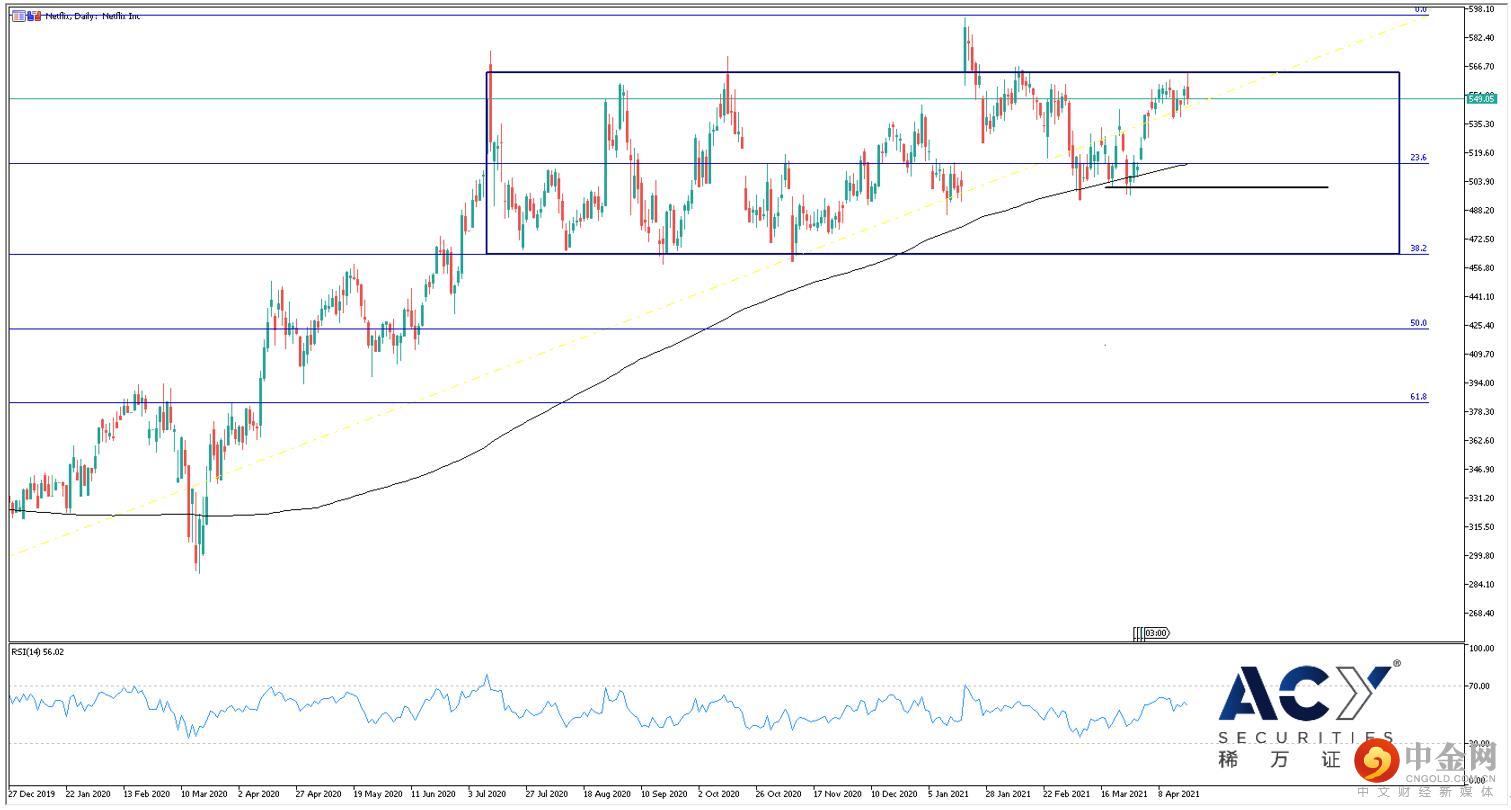
Task: Select the 70.00 RSI scale value
Action: (1479, 687)
